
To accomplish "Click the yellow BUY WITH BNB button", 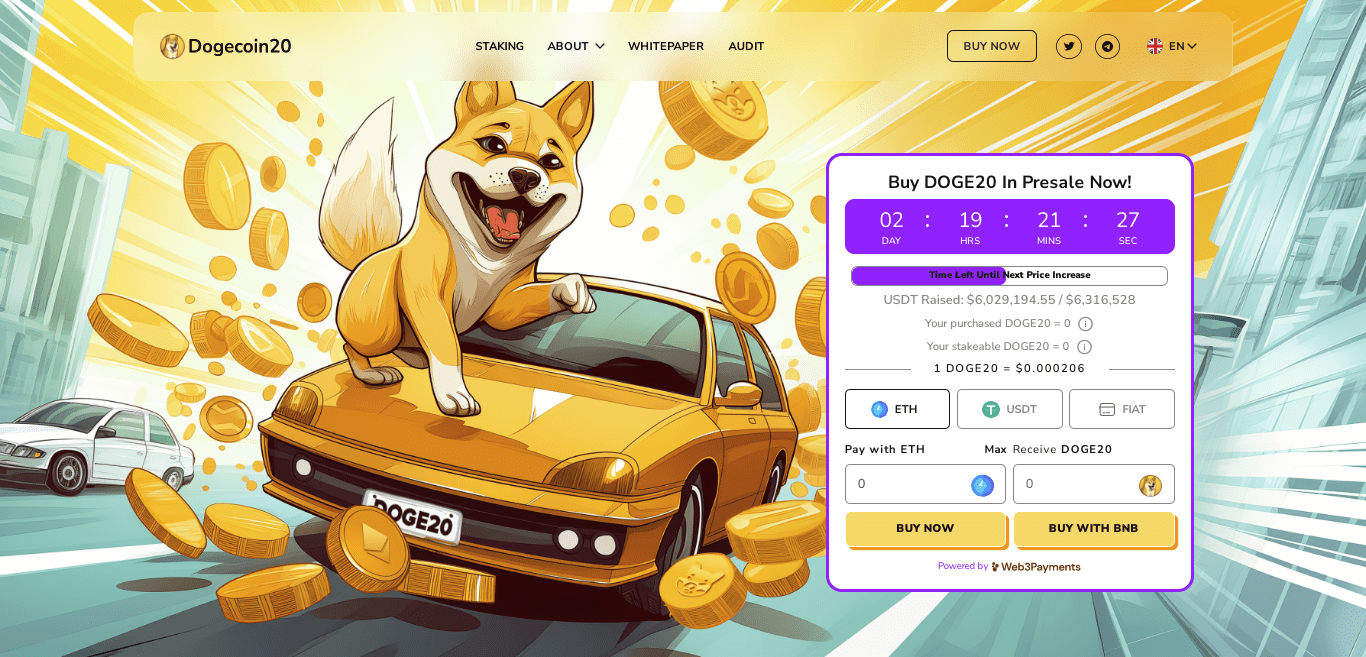I will coord(1093,528).
